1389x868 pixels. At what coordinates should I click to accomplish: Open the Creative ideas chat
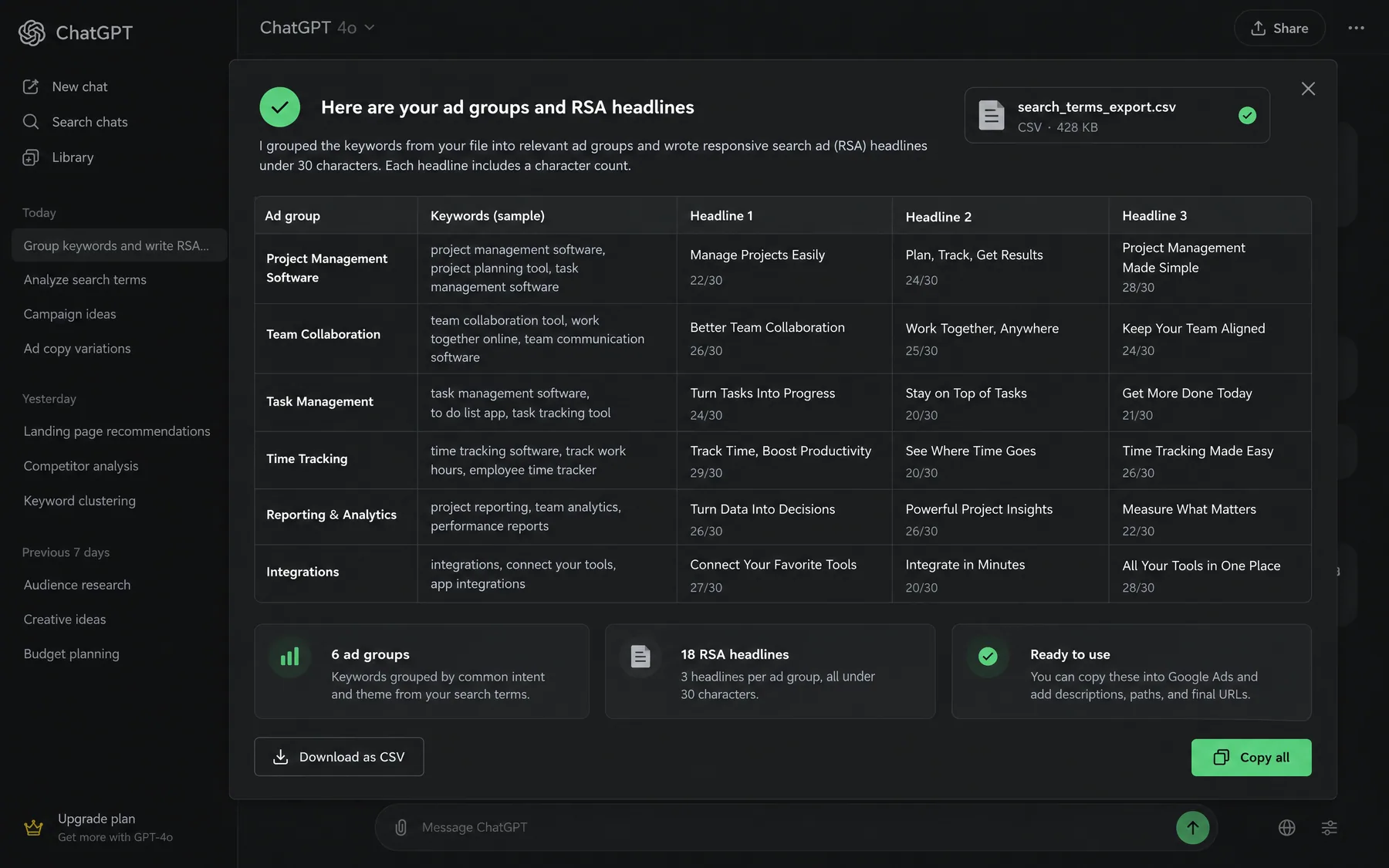pos(65,620)
